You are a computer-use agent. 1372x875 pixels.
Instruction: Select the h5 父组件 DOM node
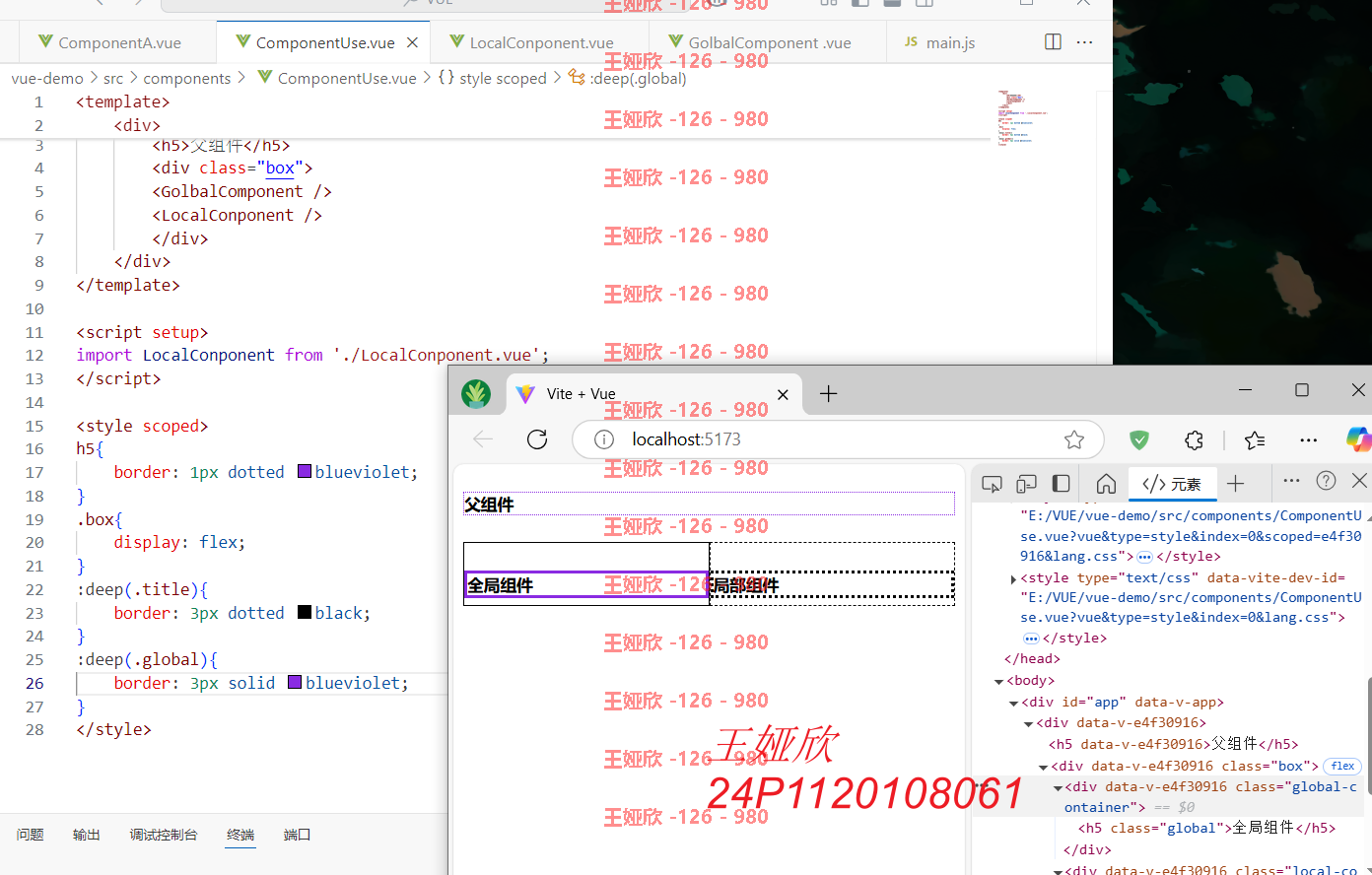[1173, 744]
